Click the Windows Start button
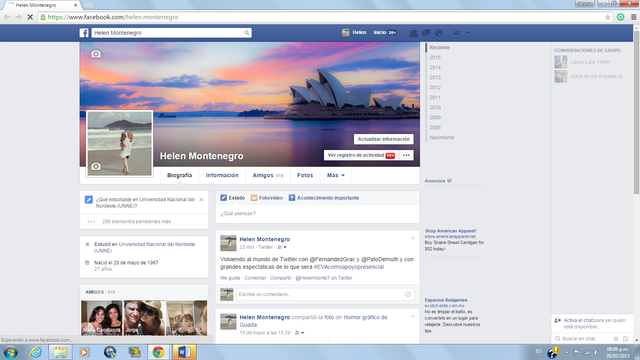This screenshot has height=360, width=640. [10, 352]
